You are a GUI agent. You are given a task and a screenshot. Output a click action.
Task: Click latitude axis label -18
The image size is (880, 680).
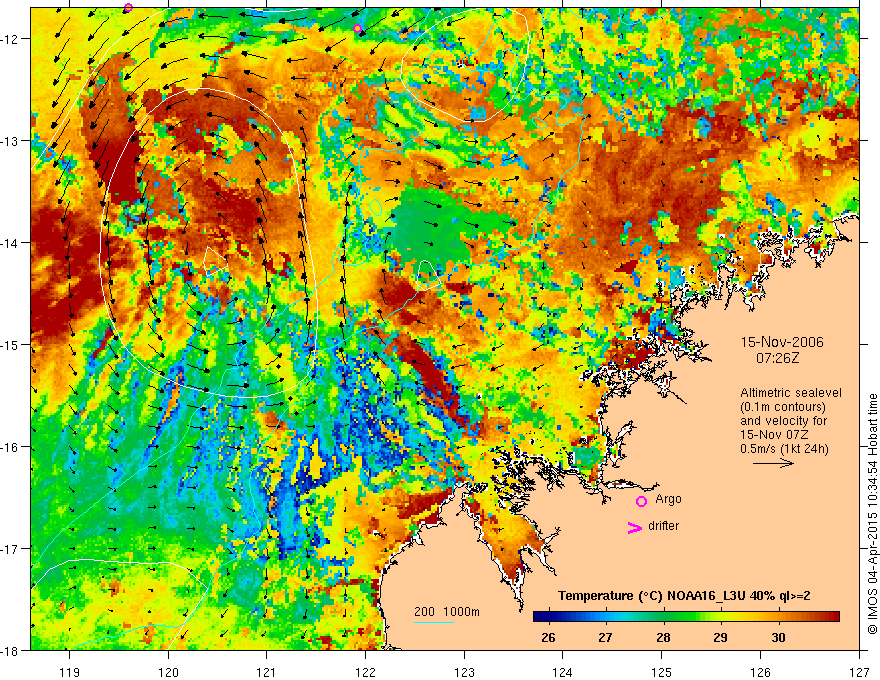click(x=10, y=650)
